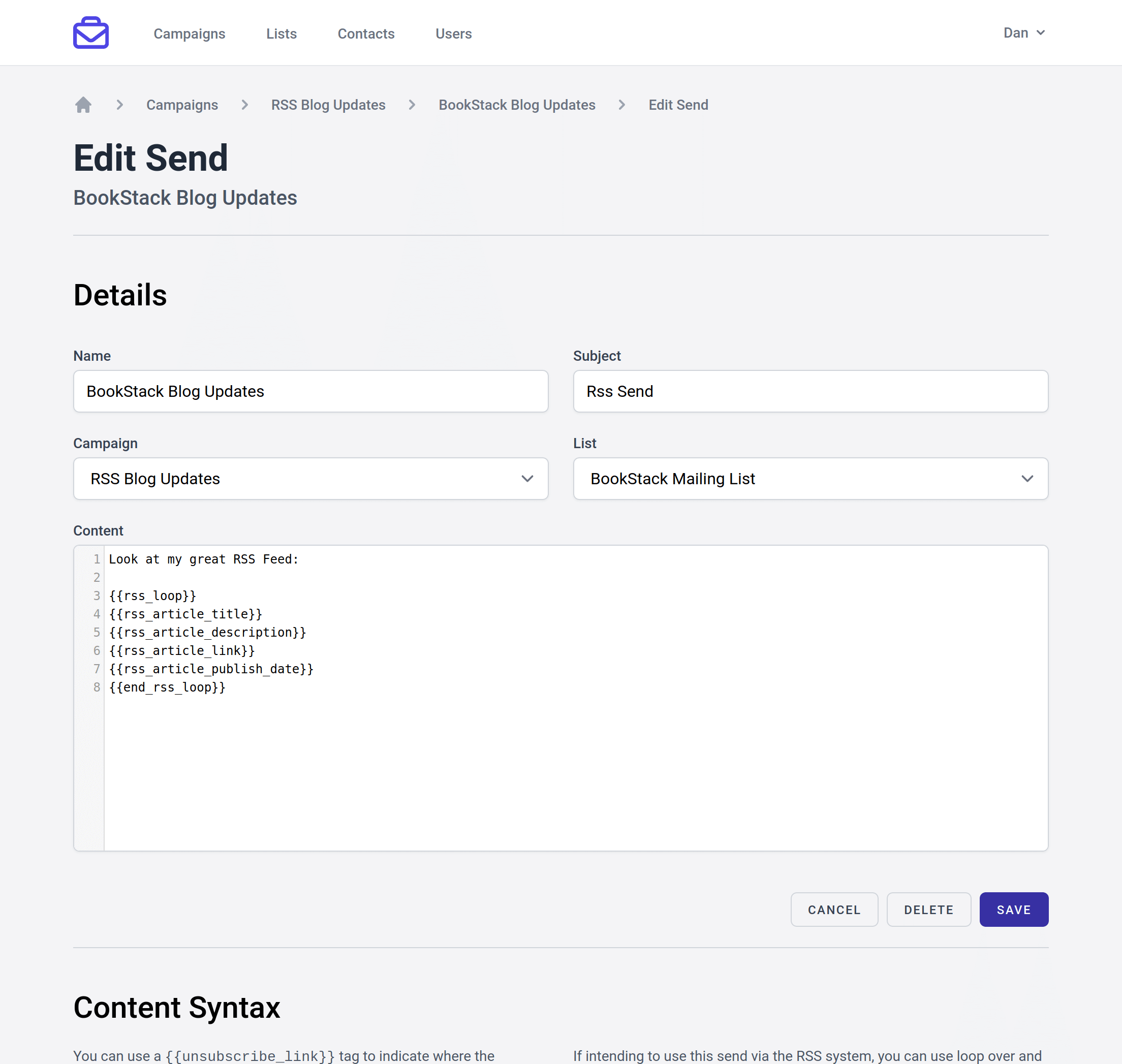Open the List dropdown selector
The width and height of the screenshot is (1122, 1064).
click(x=810, y=479)
